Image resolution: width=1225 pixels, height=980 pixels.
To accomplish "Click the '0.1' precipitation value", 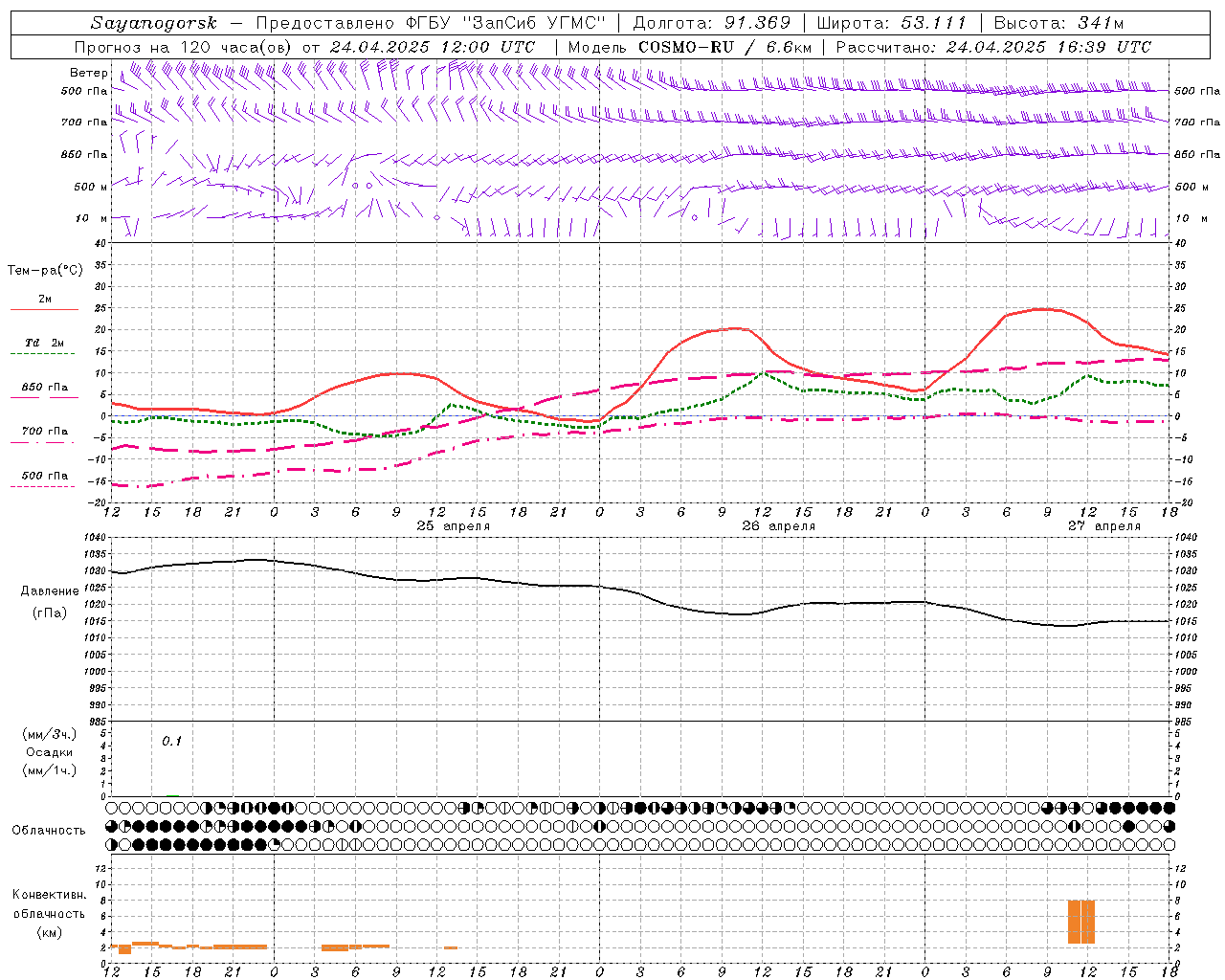I will click(x=171, y=742).
